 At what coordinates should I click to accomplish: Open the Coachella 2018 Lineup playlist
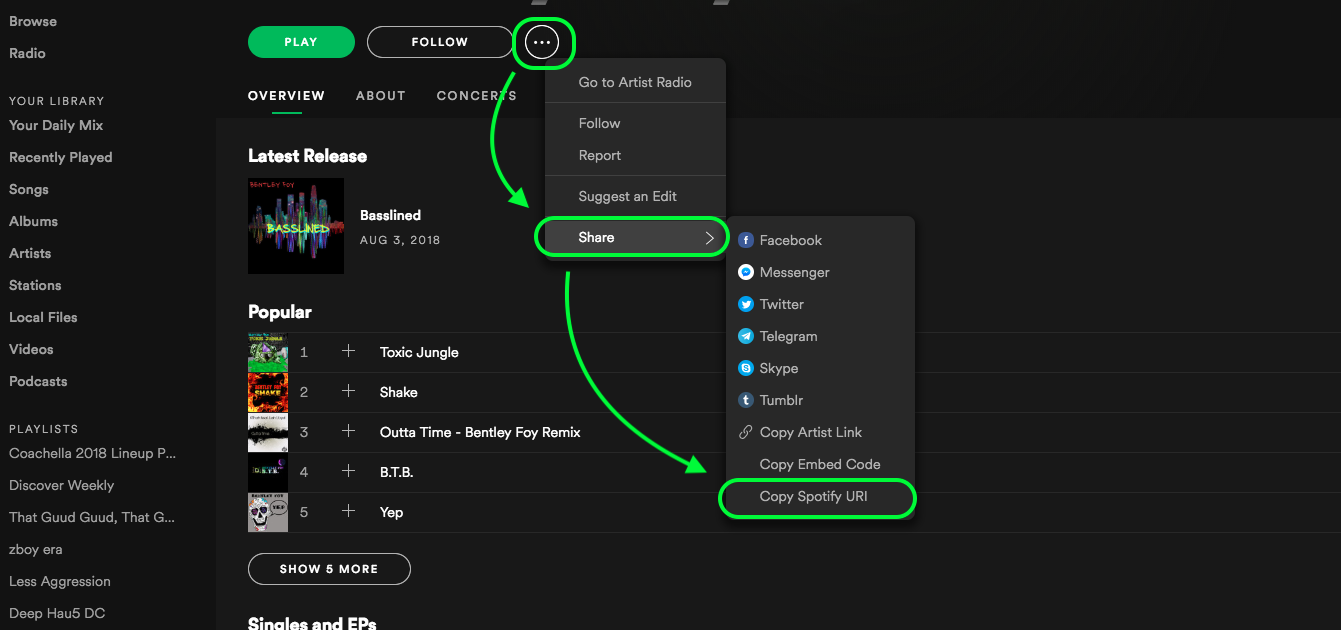pos(93,453)
